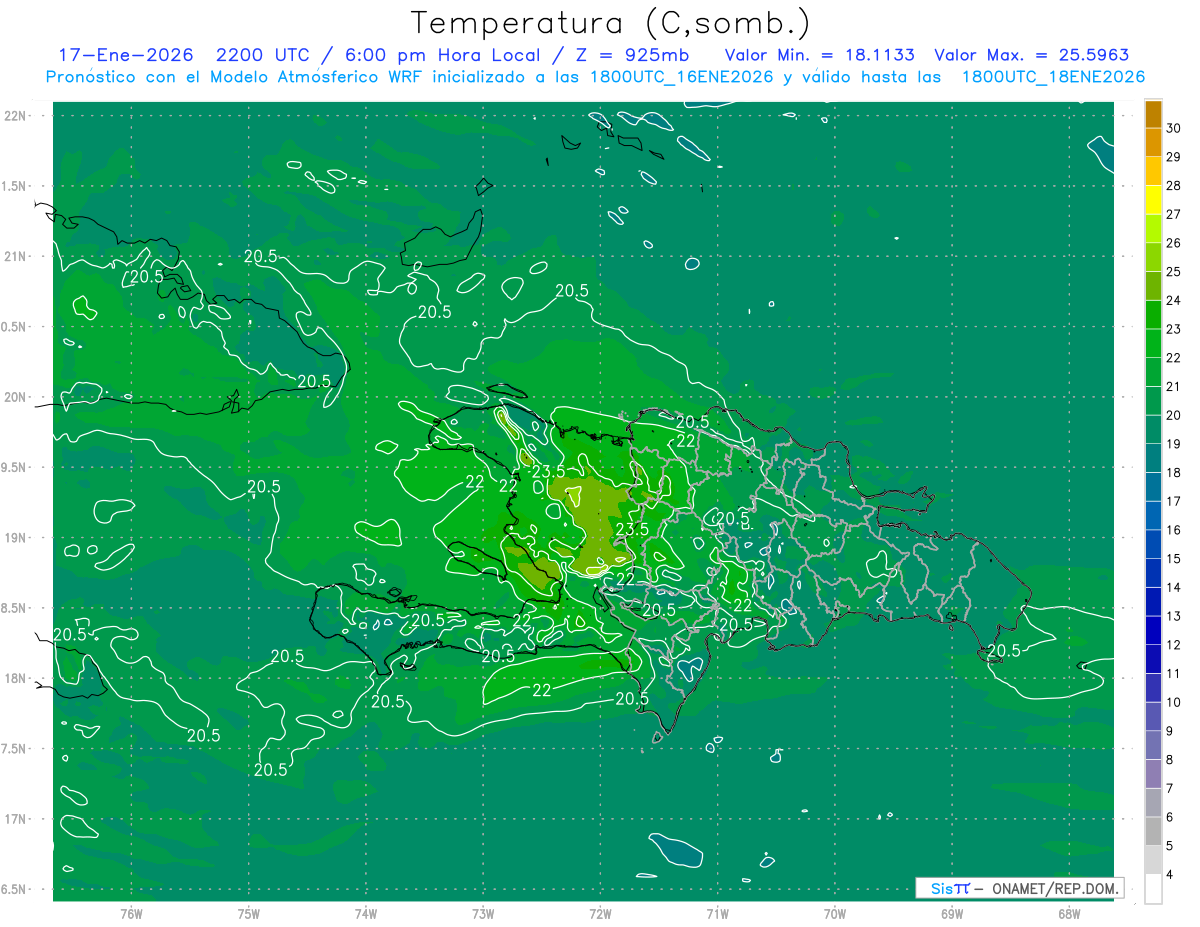Click the 15 label on the color scale
The image size is (1200, 927).
(1174, 558)
